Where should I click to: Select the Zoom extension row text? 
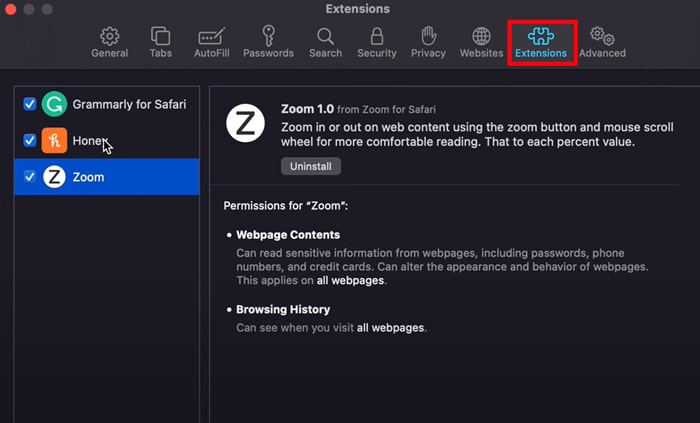tap(88, 177)
